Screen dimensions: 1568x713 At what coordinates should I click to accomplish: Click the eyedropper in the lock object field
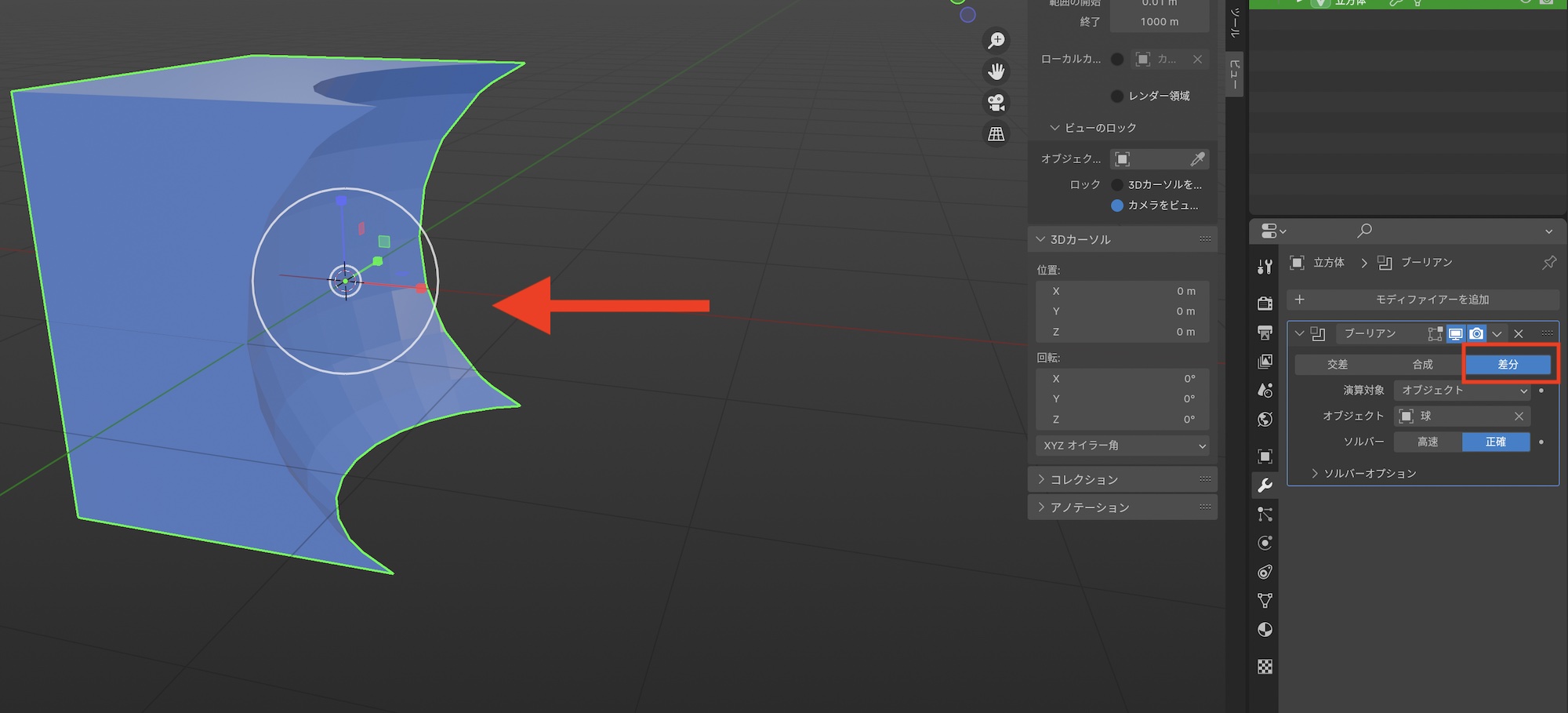(x=1197, y=159)
